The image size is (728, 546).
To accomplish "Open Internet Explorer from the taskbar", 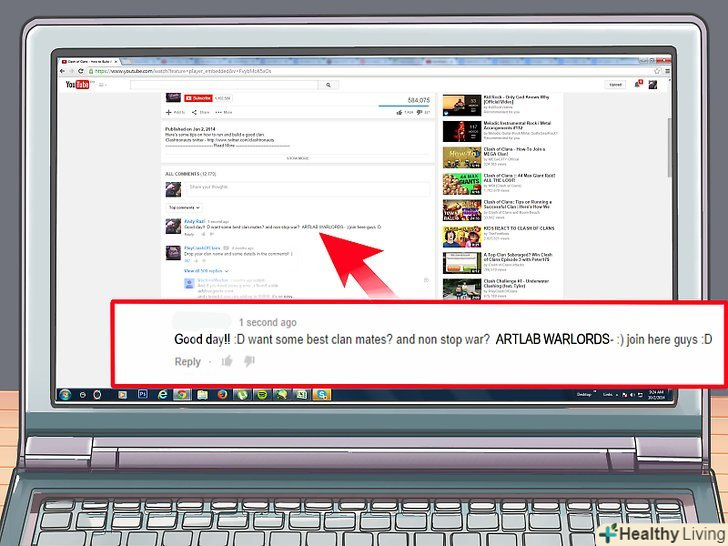I will tap(162, 395).
